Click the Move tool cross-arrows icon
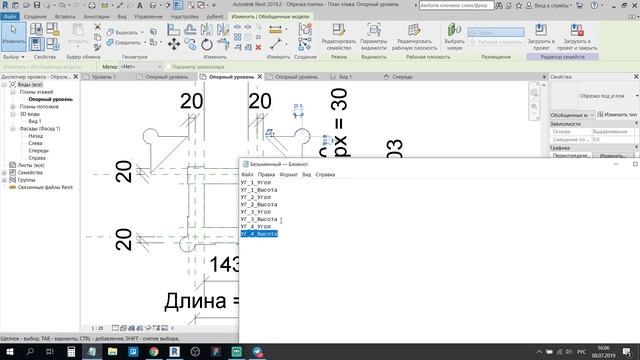640x360 pixels. point(174,44)
